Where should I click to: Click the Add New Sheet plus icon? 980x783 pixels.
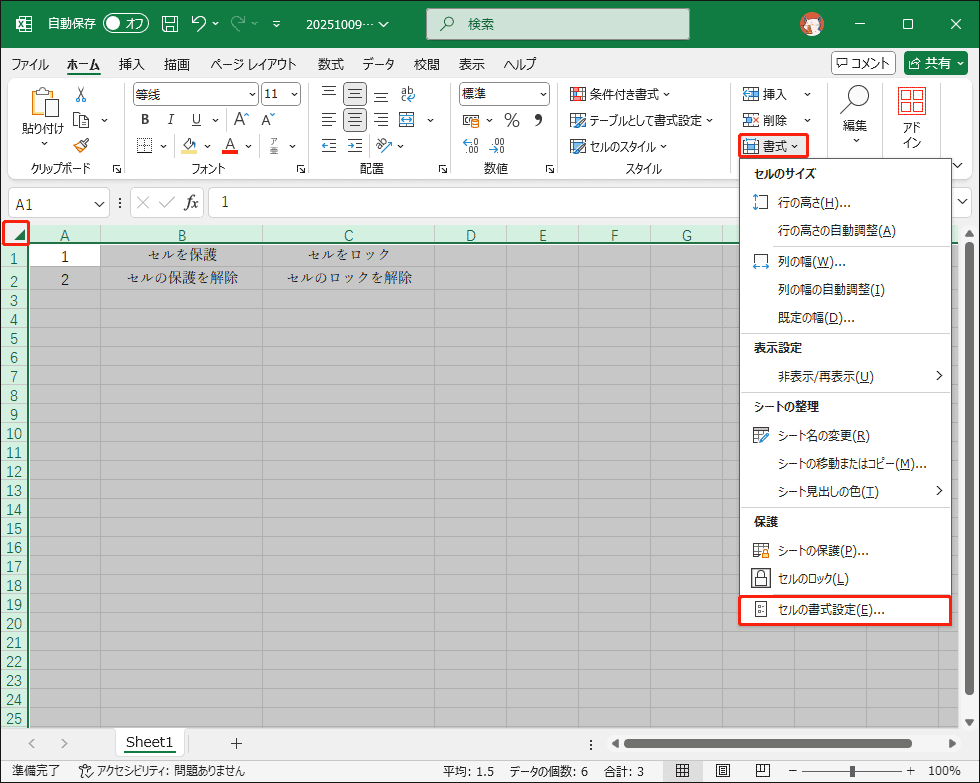236,743
